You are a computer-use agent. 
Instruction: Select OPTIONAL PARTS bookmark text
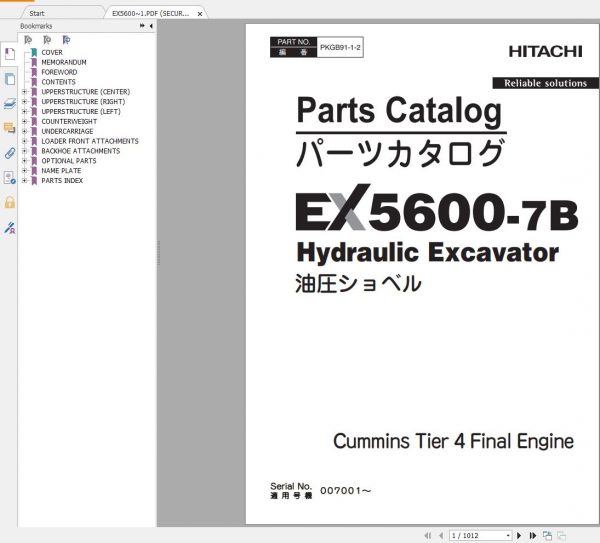click(x=68, y=161)
